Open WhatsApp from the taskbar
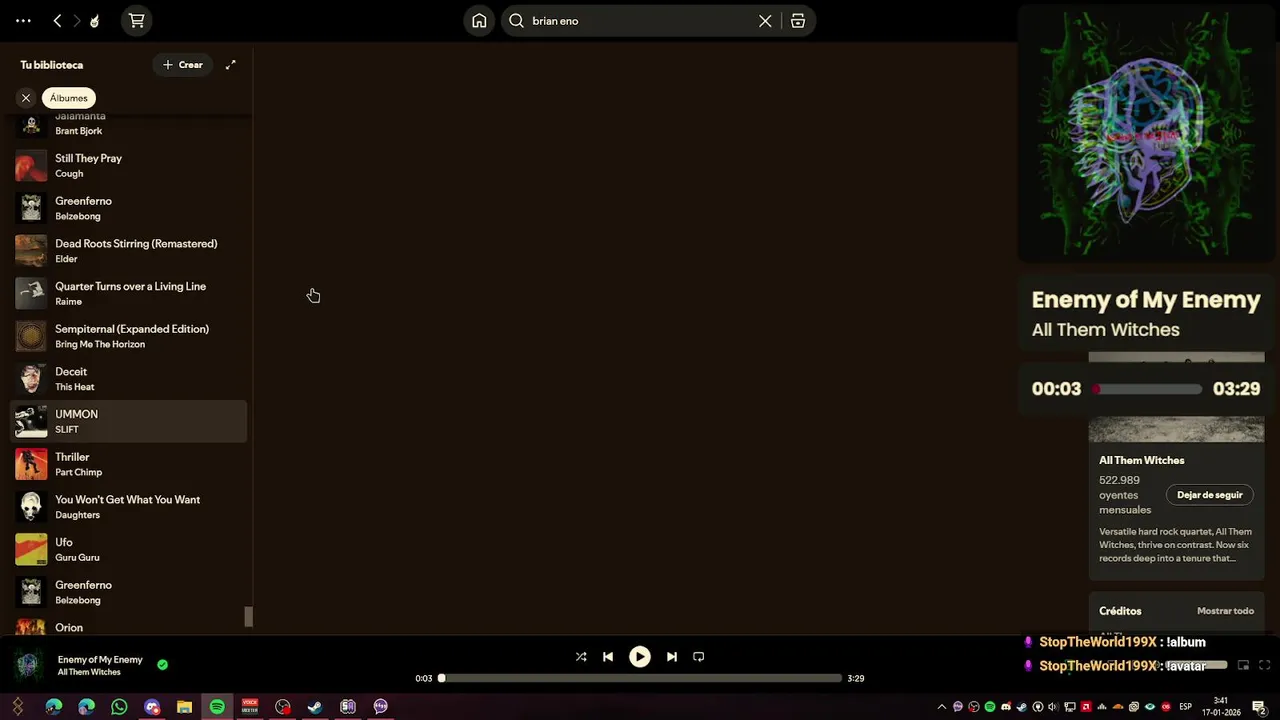 click(x=119, y=707)
